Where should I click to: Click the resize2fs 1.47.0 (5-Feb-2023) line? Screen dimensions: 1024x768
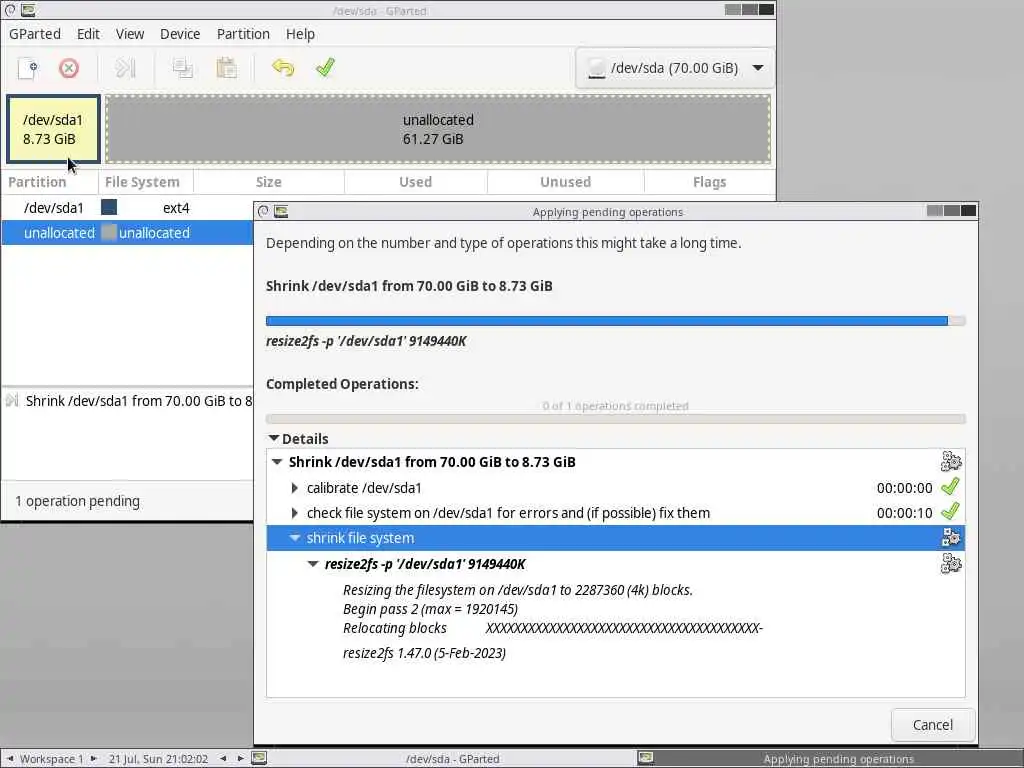coord(424,652)
